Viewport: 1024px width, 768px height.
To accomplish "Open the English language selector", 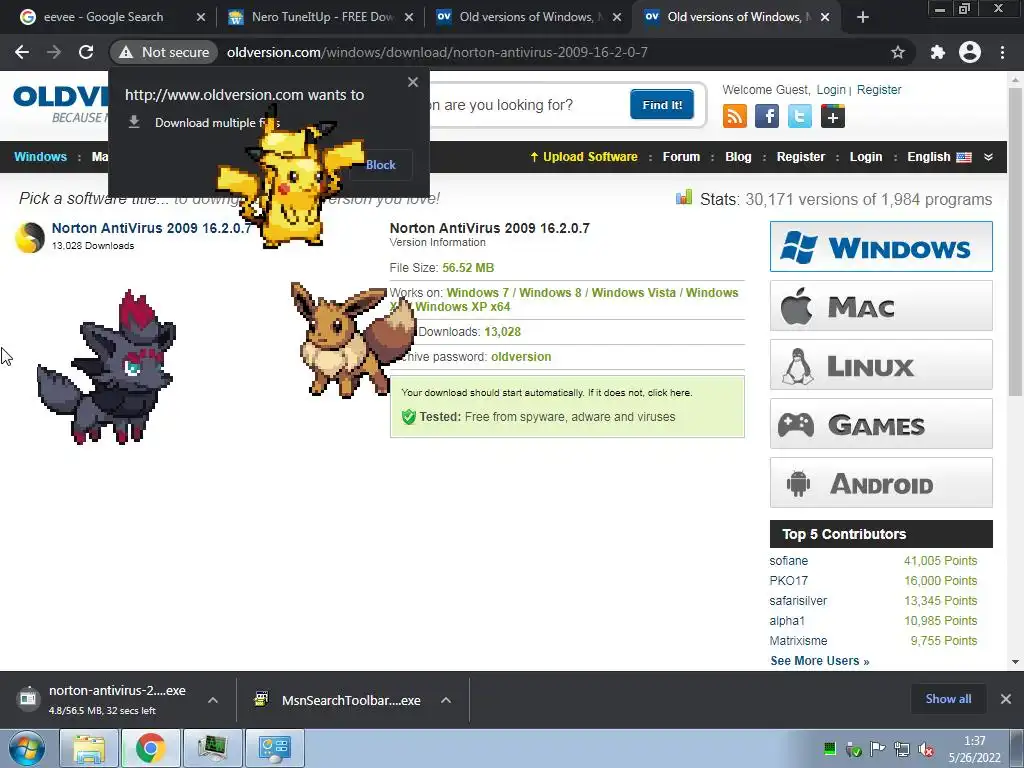I will click(939, 157).
